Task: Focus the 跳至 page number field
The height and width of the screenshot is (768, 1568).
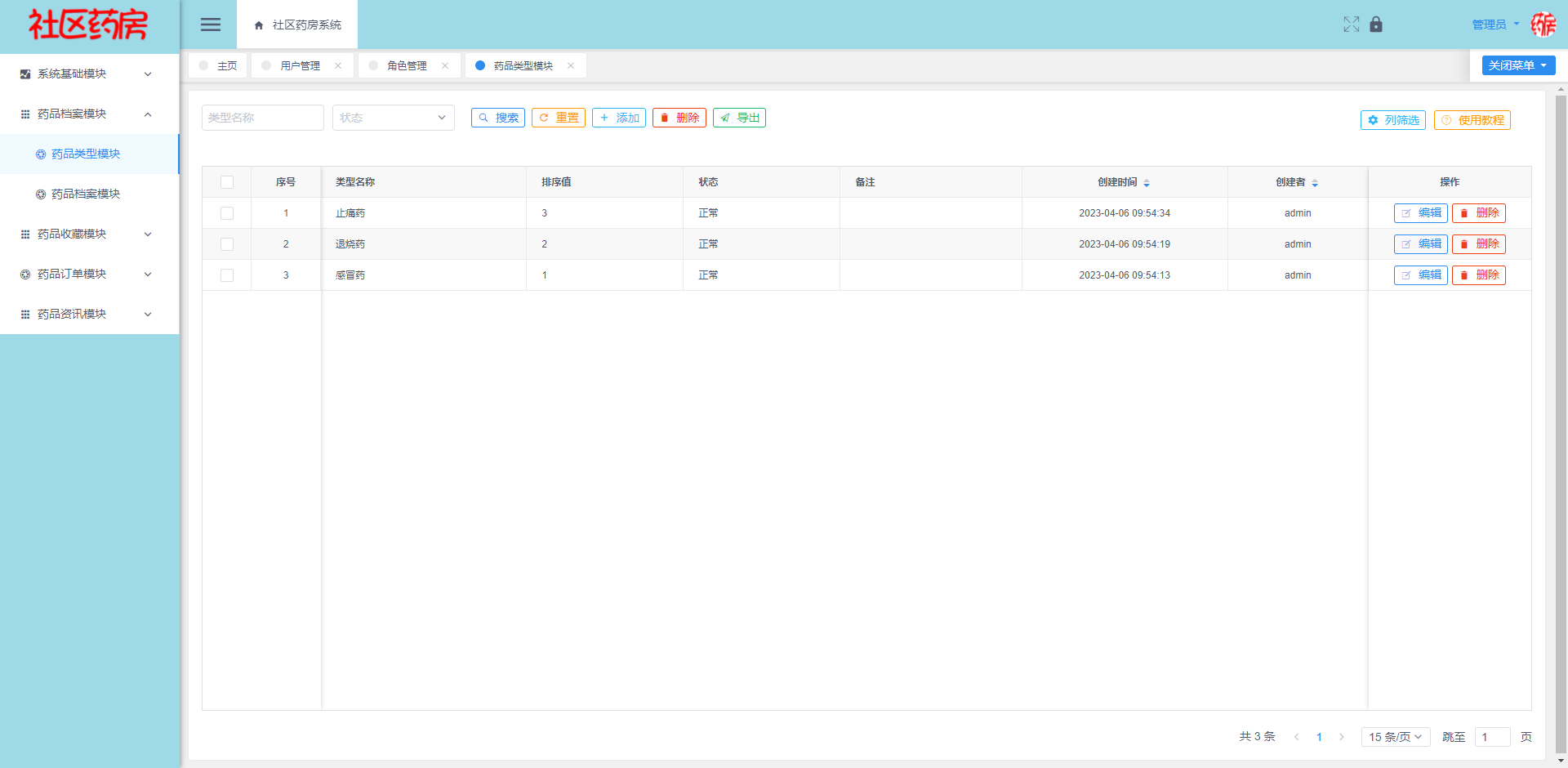Action: pyautogui.click(x=1493, y=737)
